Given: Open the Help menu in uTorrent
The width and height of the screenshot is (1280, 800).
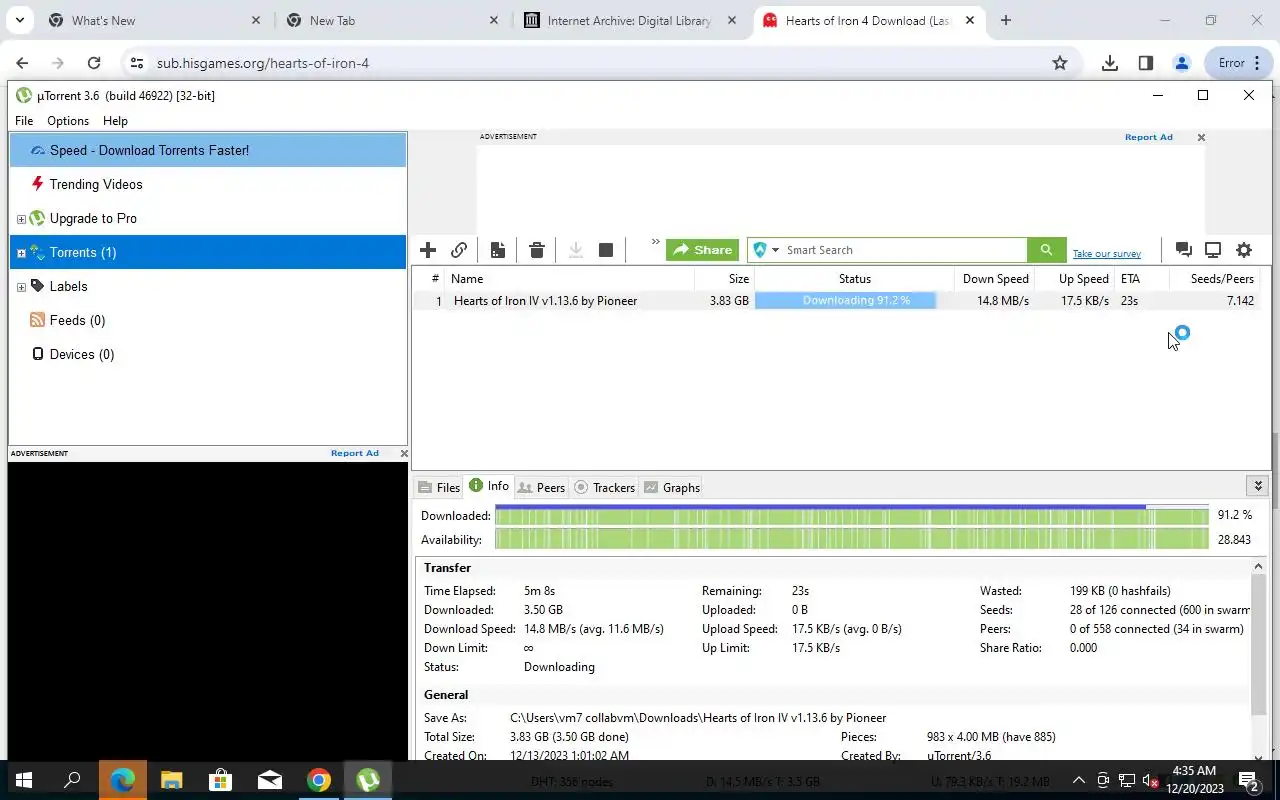Looking at the screenshot, I should (x=115, y=121).
